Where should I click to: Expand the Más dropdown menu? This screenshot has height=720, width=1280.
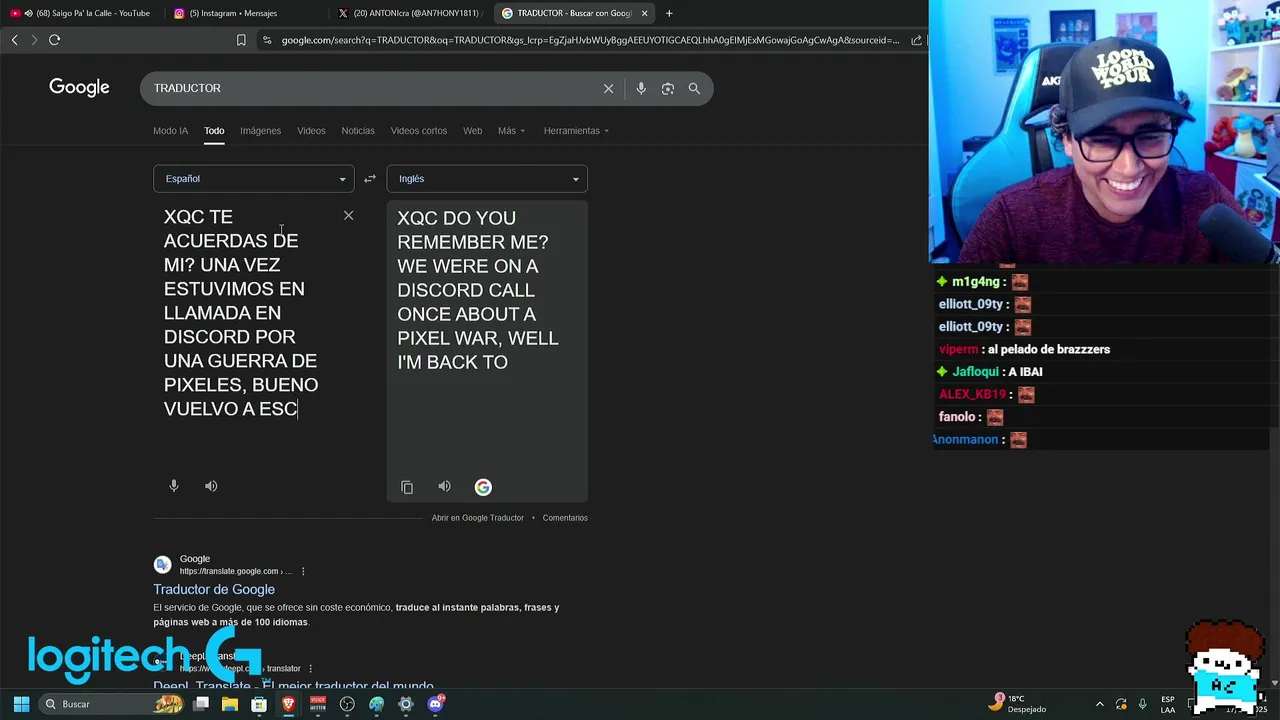[x=511, y=131]
